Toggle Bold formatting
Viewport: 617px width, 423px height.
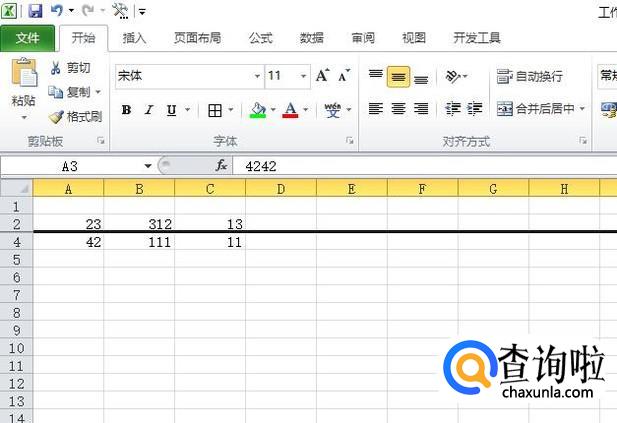click(x=126, y=110)
